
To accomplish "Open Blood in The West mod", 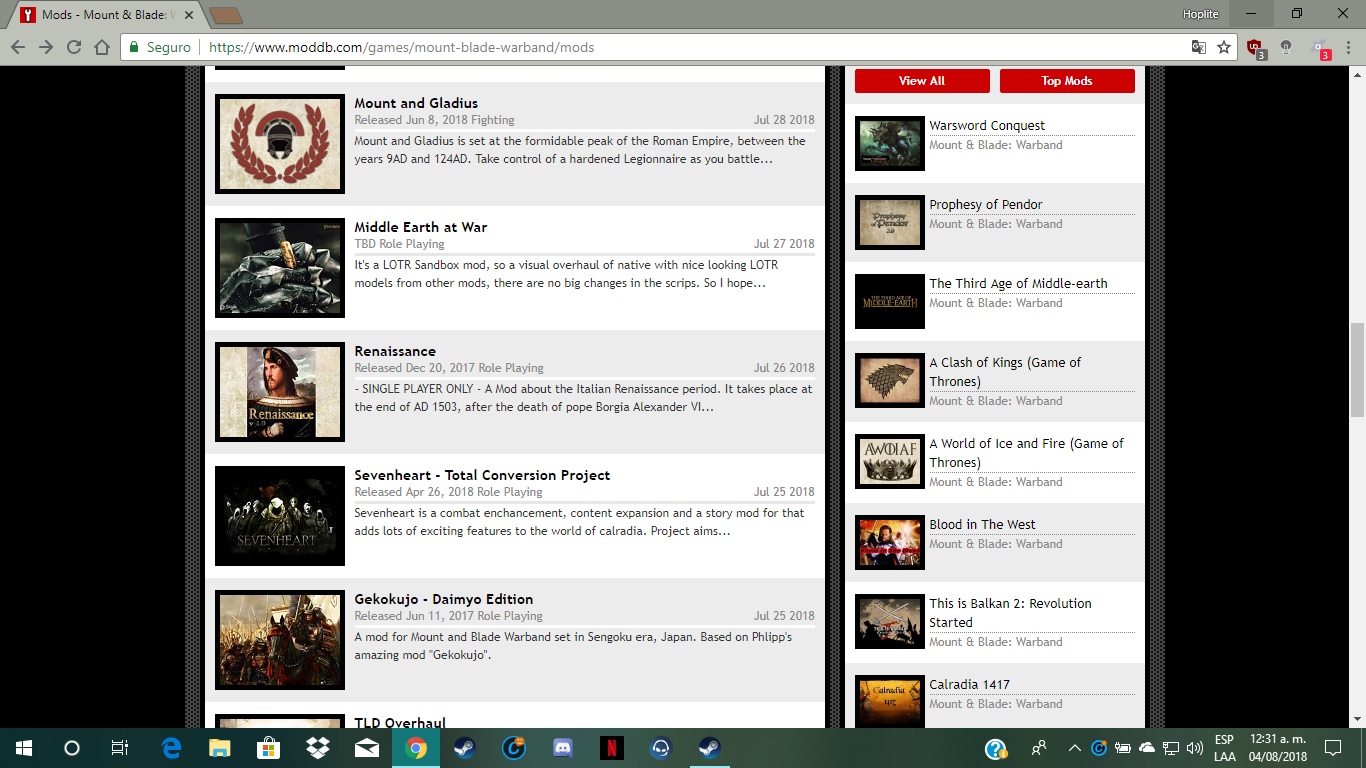I will coord(982,524).
